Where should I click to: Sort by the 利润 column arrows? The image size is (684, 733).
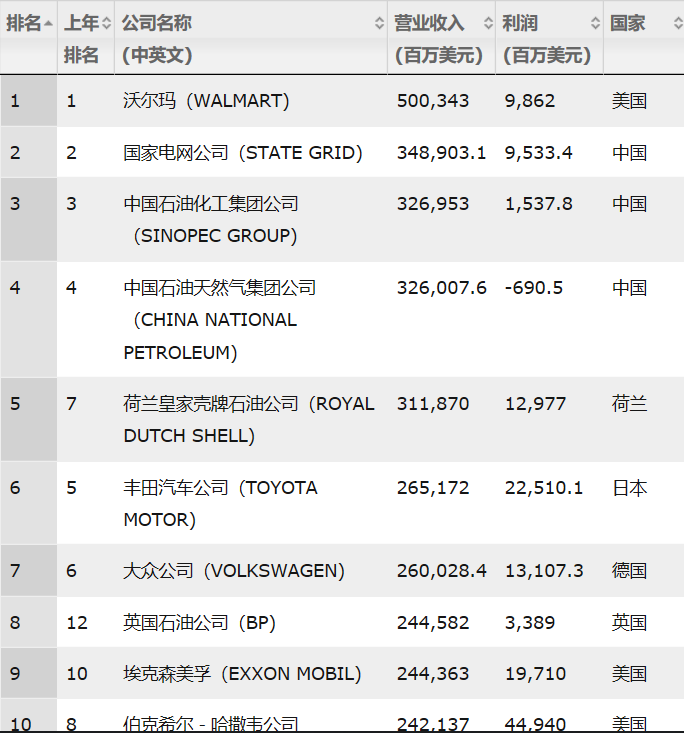coord(595,23)
